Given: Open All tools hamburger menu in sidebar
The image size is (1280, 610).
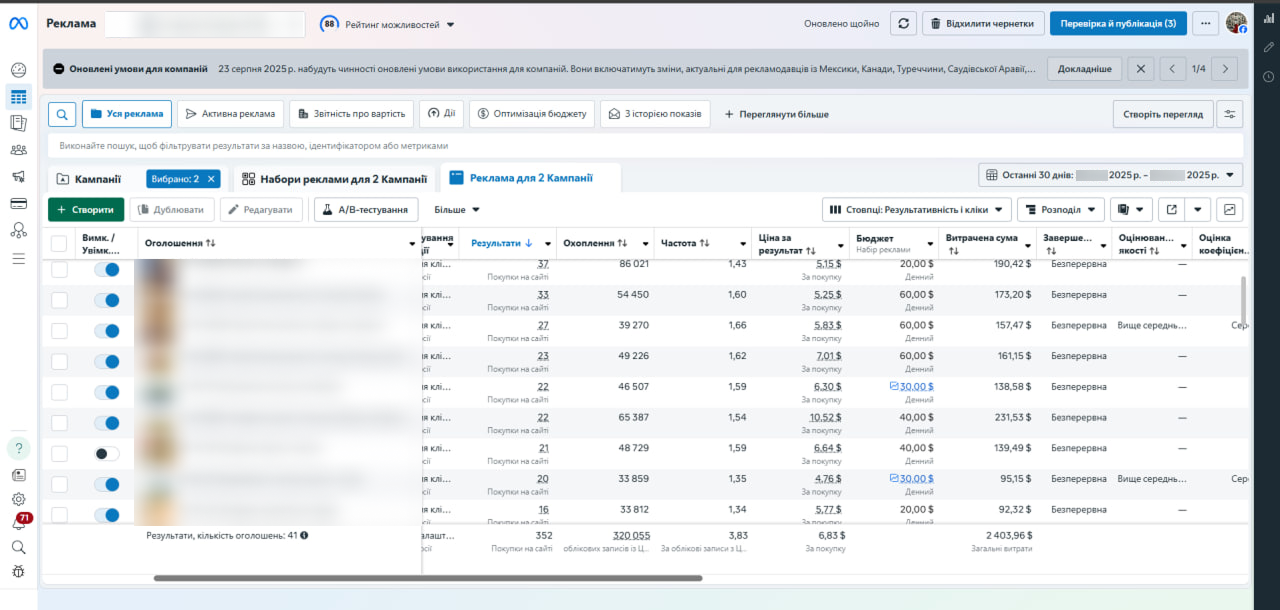Looking at the screenshot, I should [18, 258].
